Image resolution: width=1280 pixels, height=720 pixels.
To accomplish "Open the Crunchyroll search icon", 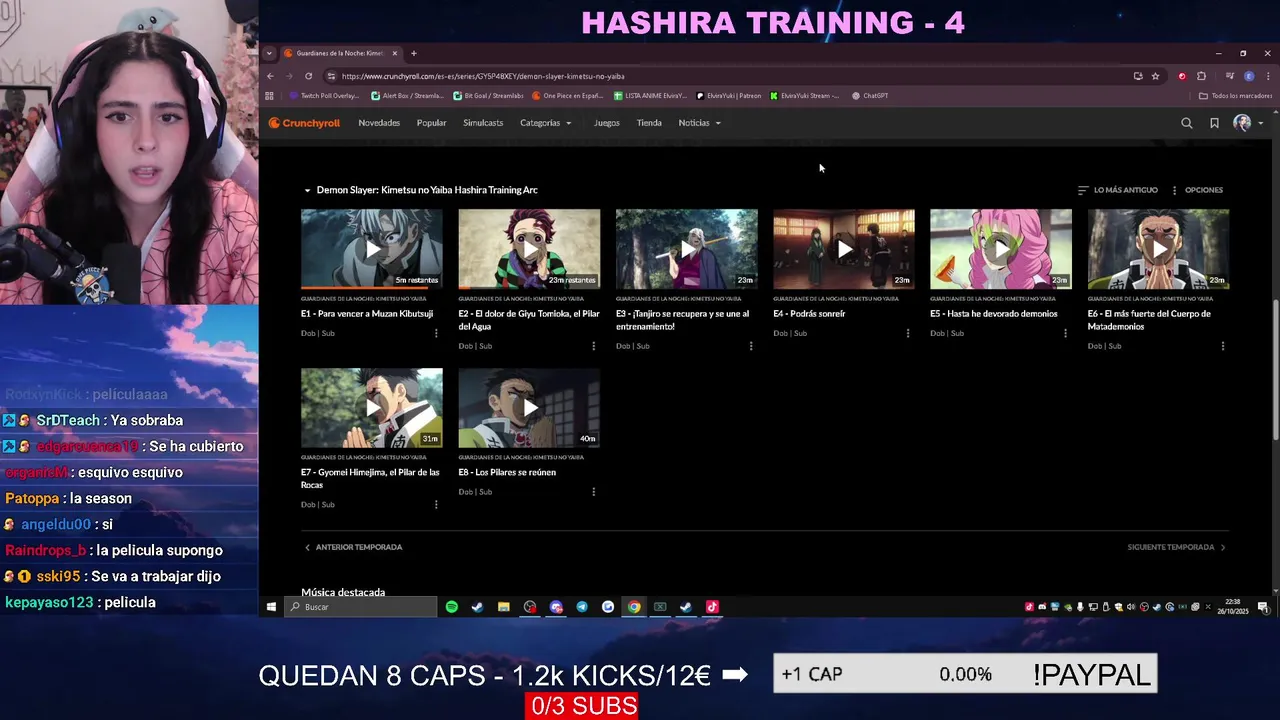I will pyautogui.click(x=1187, y=123).
